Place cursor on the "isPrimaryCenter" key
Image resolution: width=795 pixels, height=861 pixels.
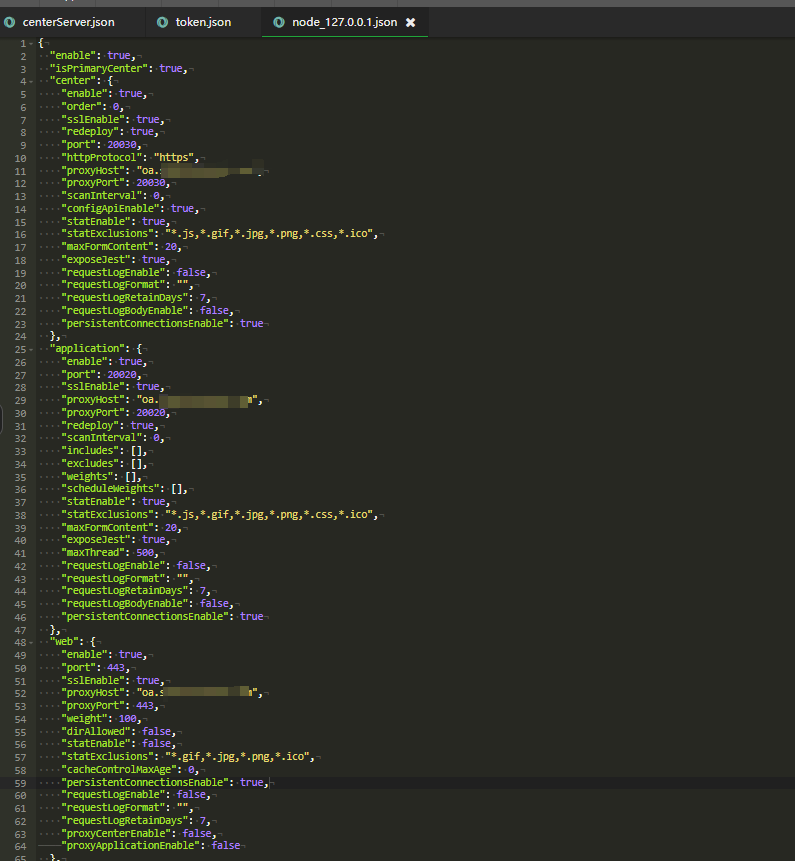[x=101, y=68]
